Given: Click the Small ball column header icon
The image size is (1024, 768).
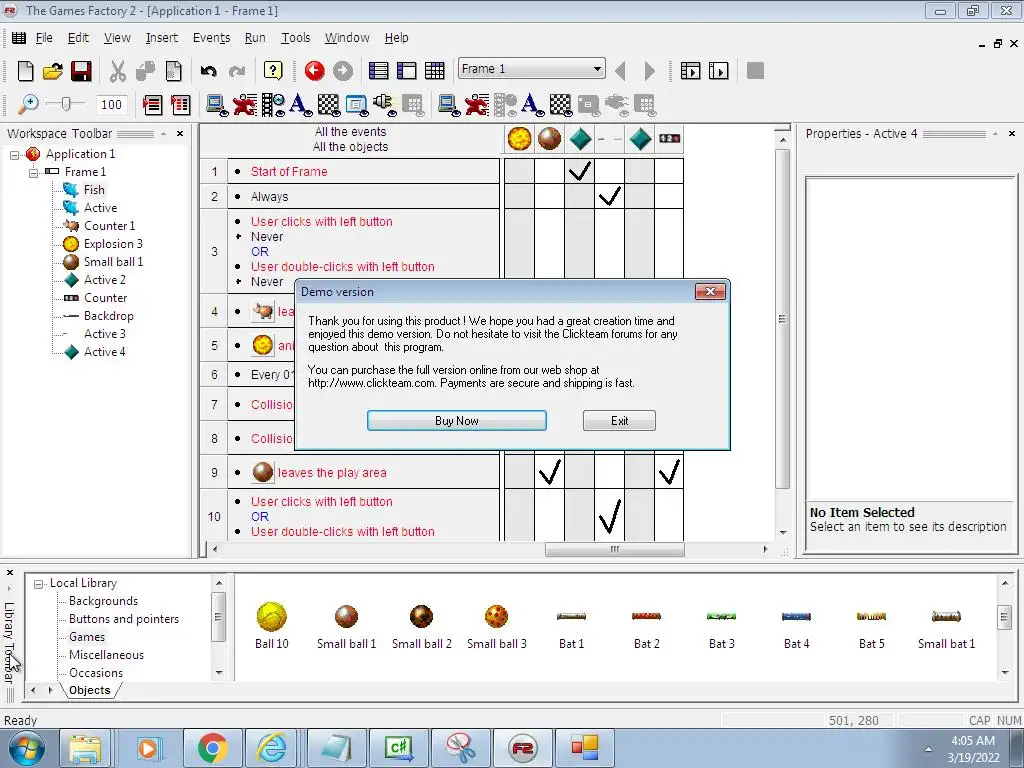Looking at the screenshot, I should (549, 138).
